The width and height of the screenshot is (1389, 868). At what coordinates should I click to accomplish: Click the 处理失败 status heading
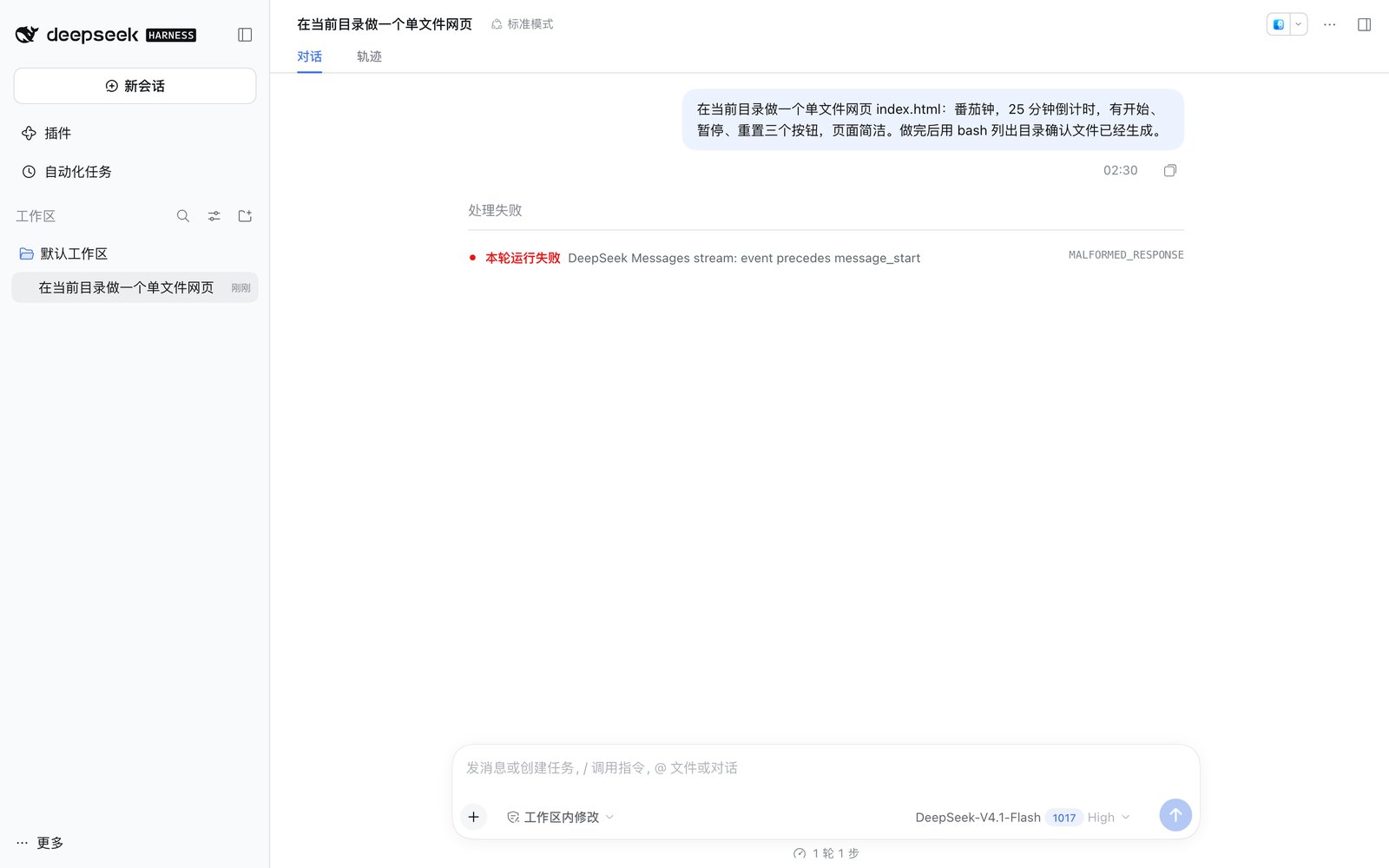coord(495,210)
